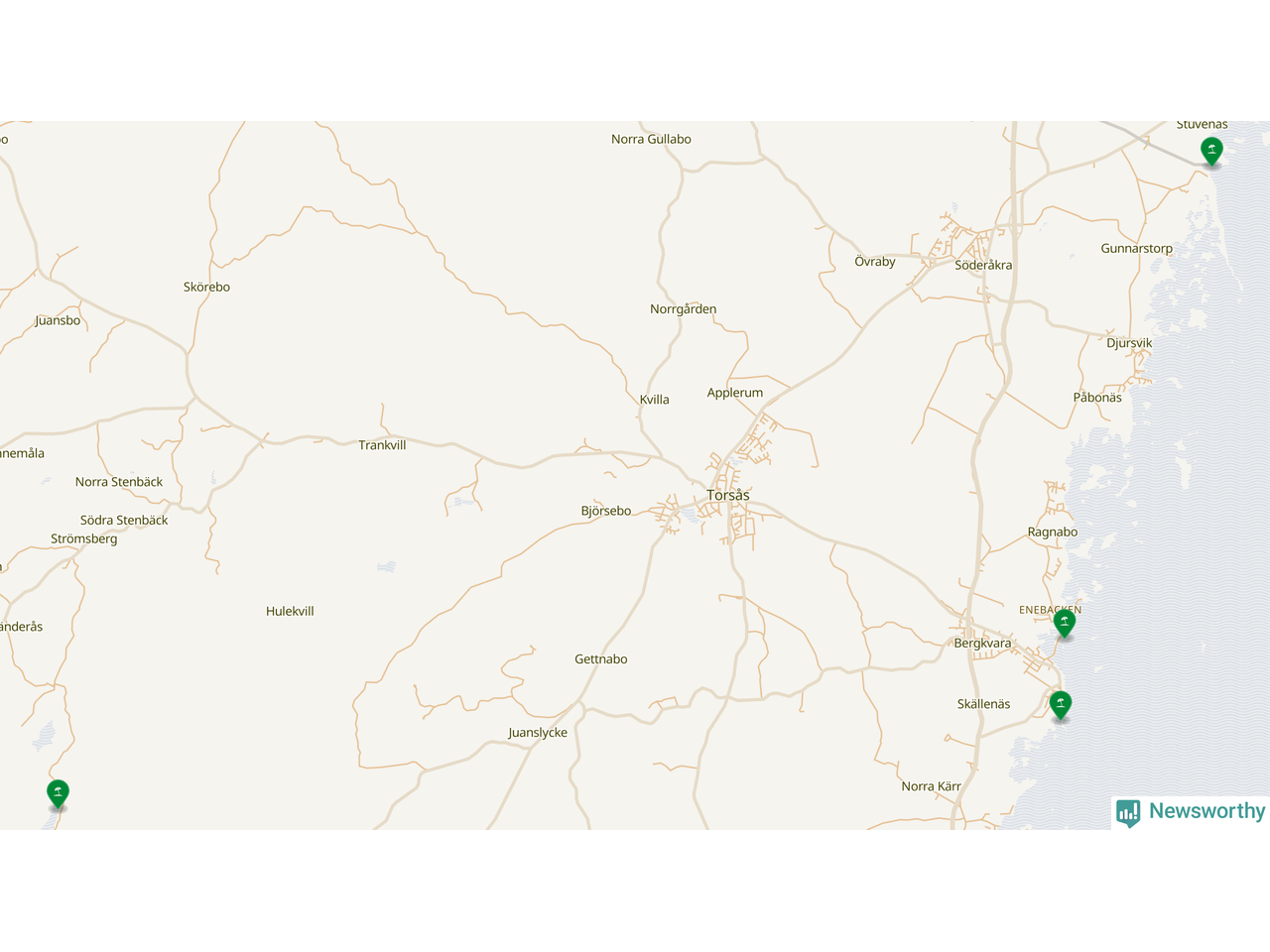Click the Juanslycke place name
Screen dimensions: 1270x952
pos(538,733)
